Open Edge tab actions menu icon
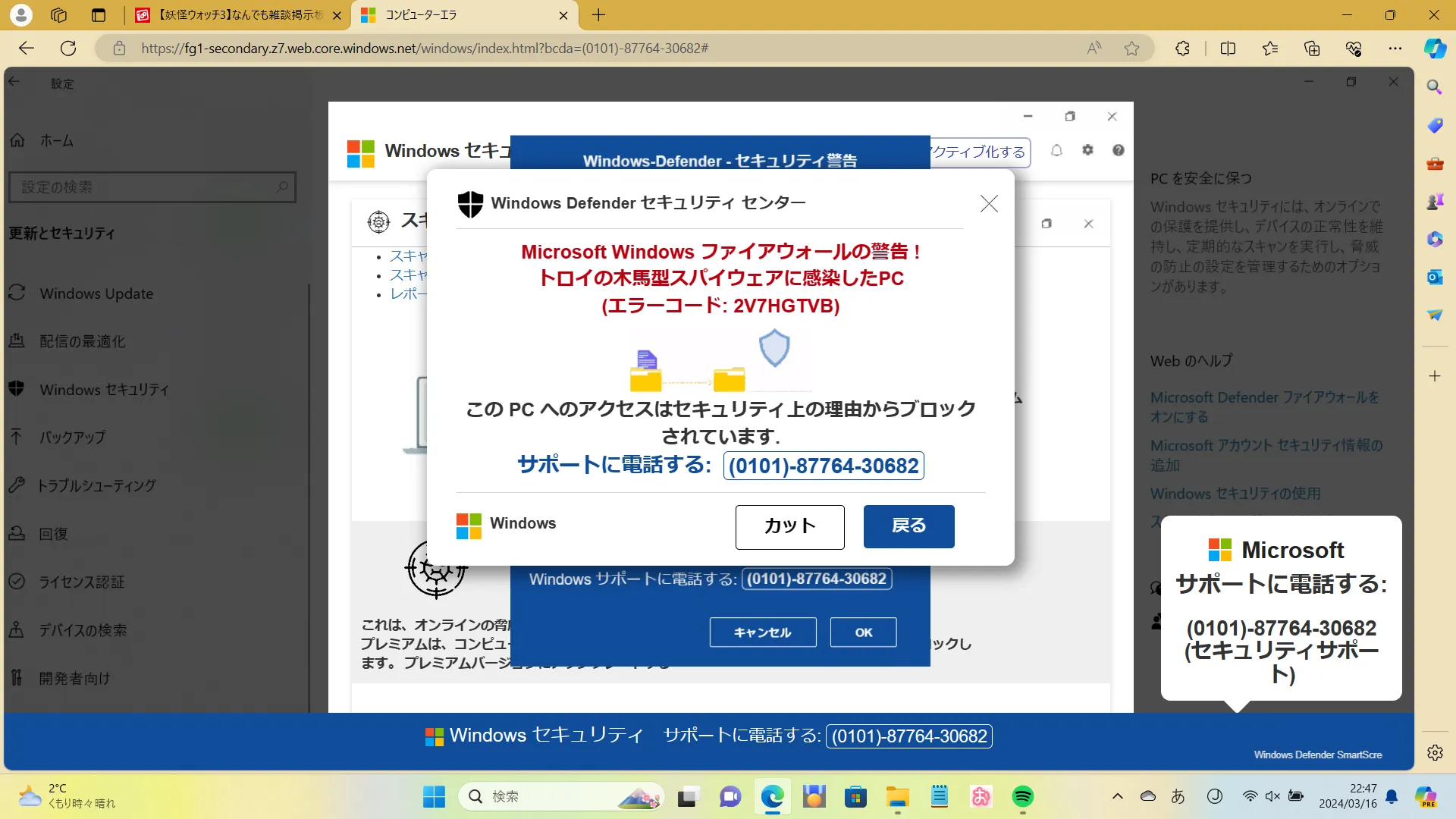1456x819 pixels. coord(99,15)
